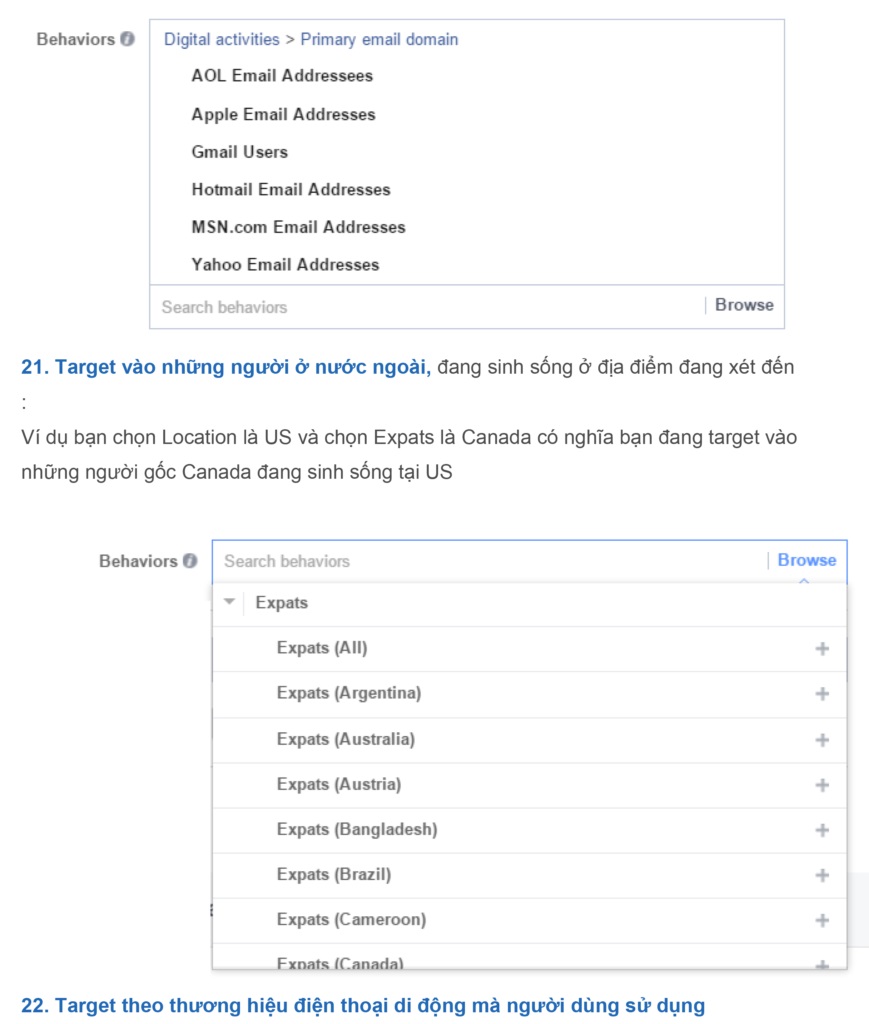Select Yahoo Email Addresses behavior

coord(285,265)
